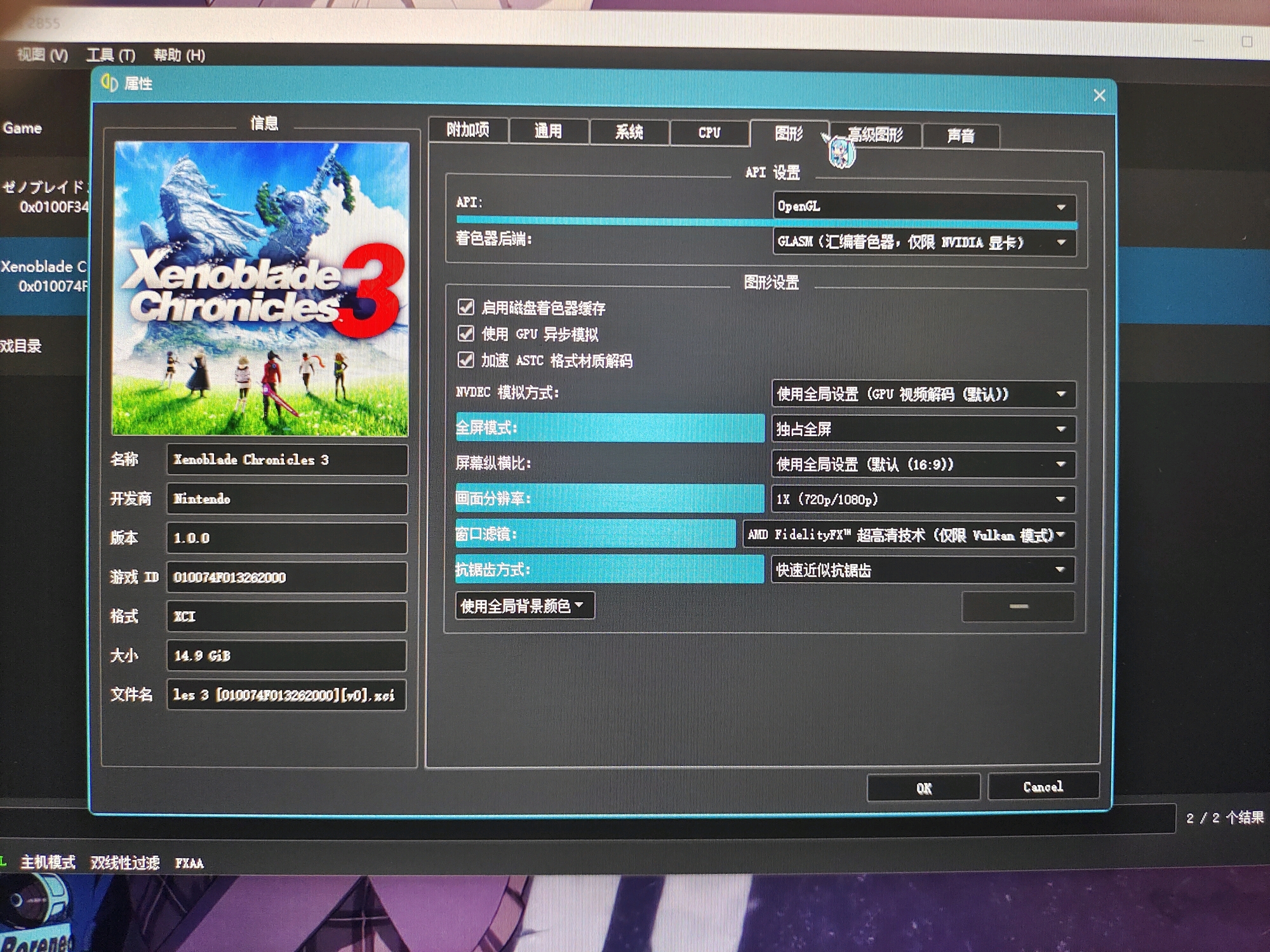Viewport: 1270px width, 952px height.
Task: Click the 大小 field showing 14.9 GiB
Action: [287, 656]
